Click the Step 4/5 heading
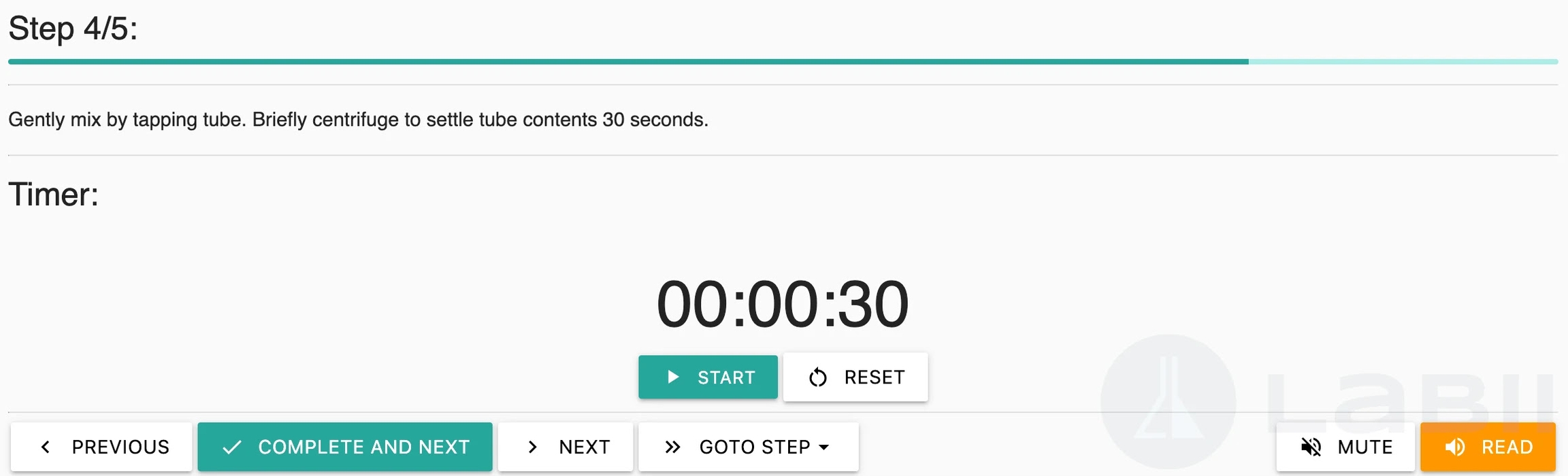This screenshot has height=476, width=1568. click(73, 29)
